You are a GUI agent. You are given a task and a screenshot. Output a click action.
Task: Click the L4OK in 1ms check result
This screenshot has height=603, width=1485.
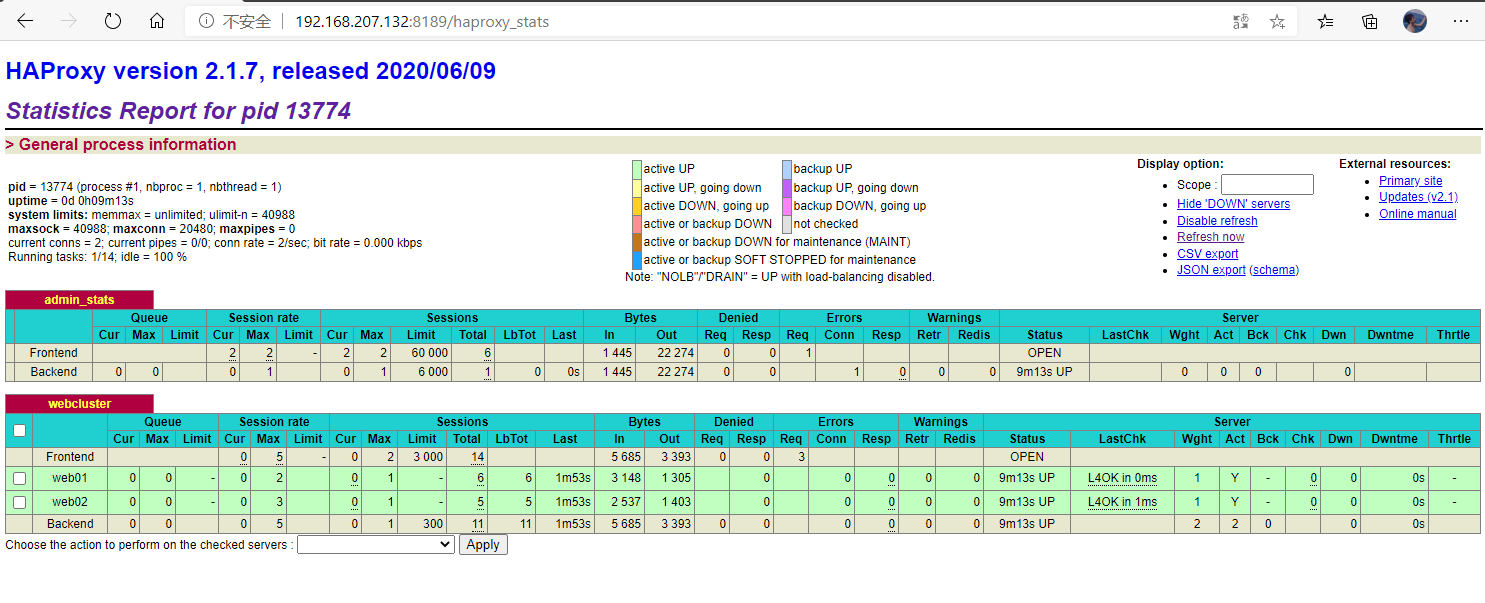1122,501
